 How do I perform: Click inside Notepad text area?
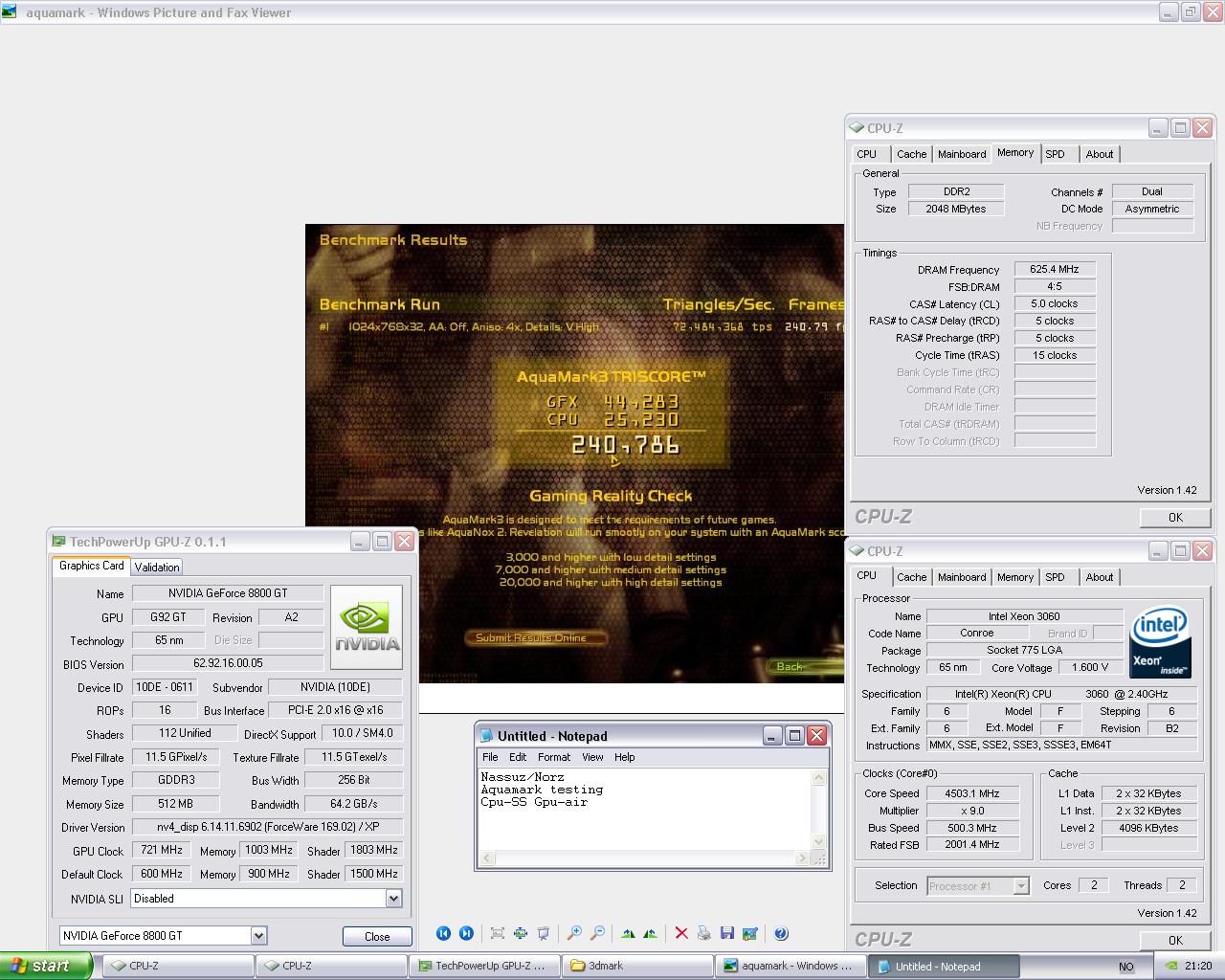tap(644, 810)
